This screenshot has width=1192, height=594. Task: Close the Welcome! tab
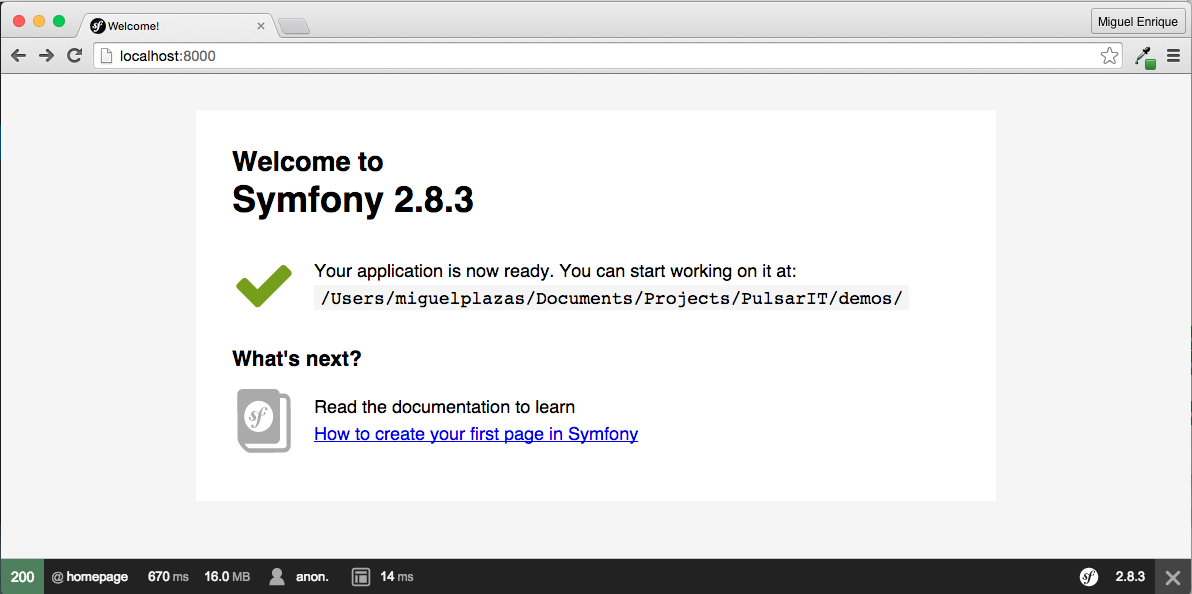point(261,26)
